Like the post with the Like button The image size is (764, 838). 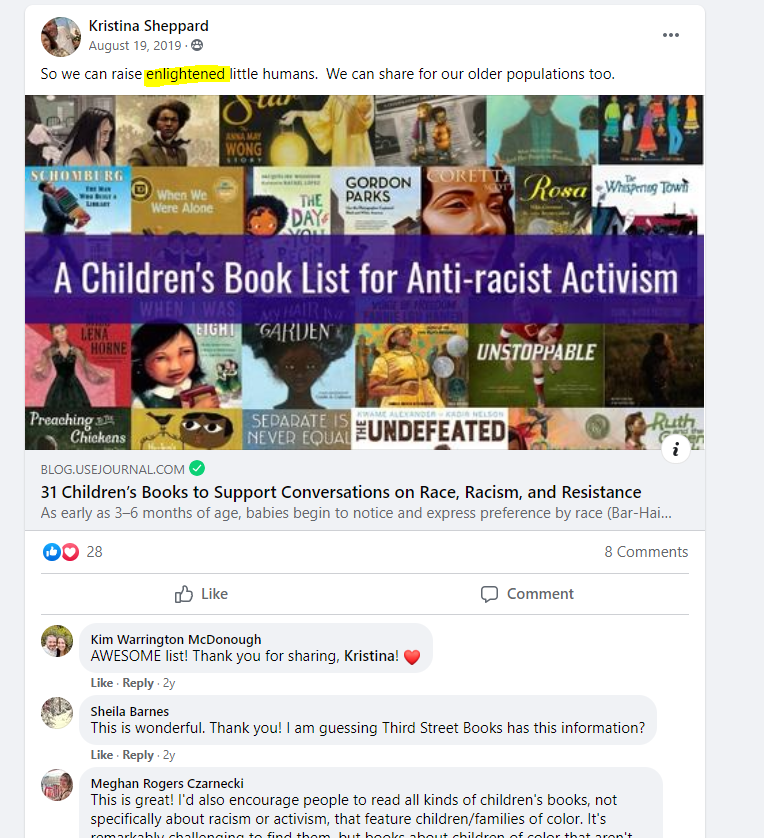[x=201, y=594]
